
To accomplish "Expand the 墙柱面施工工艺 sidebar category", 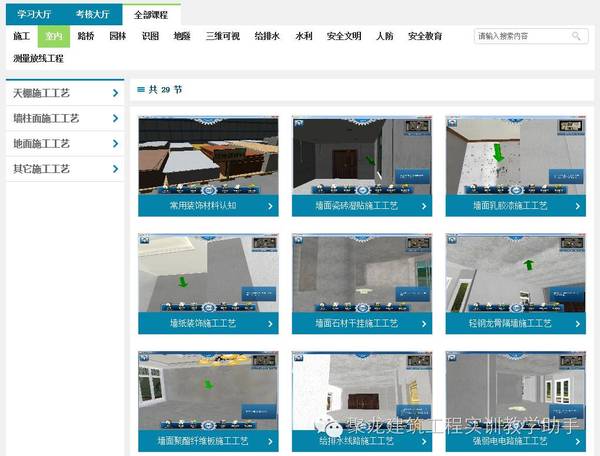I will pyautogui.click(x=116, y=118).
